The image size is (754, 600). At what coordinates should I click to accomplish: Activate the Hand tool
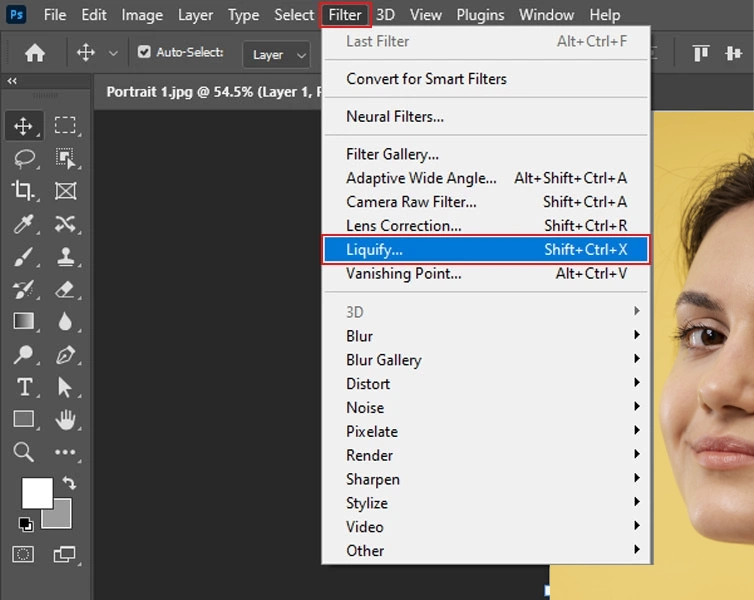pyautogui.click(x=65, y=420)
